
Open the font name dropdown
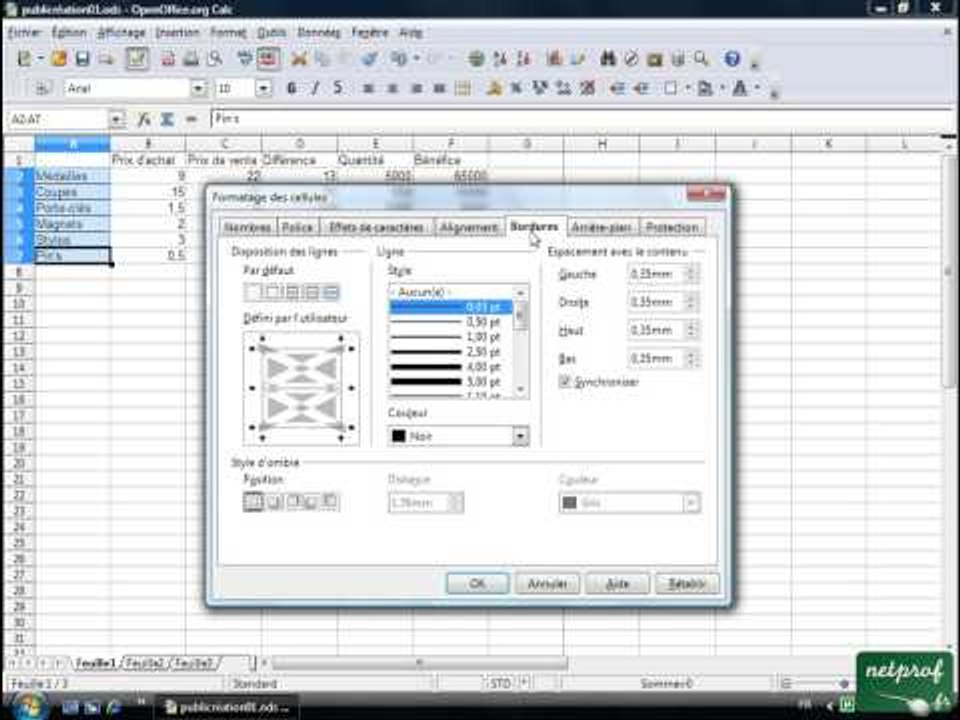(x=198, y=88)
